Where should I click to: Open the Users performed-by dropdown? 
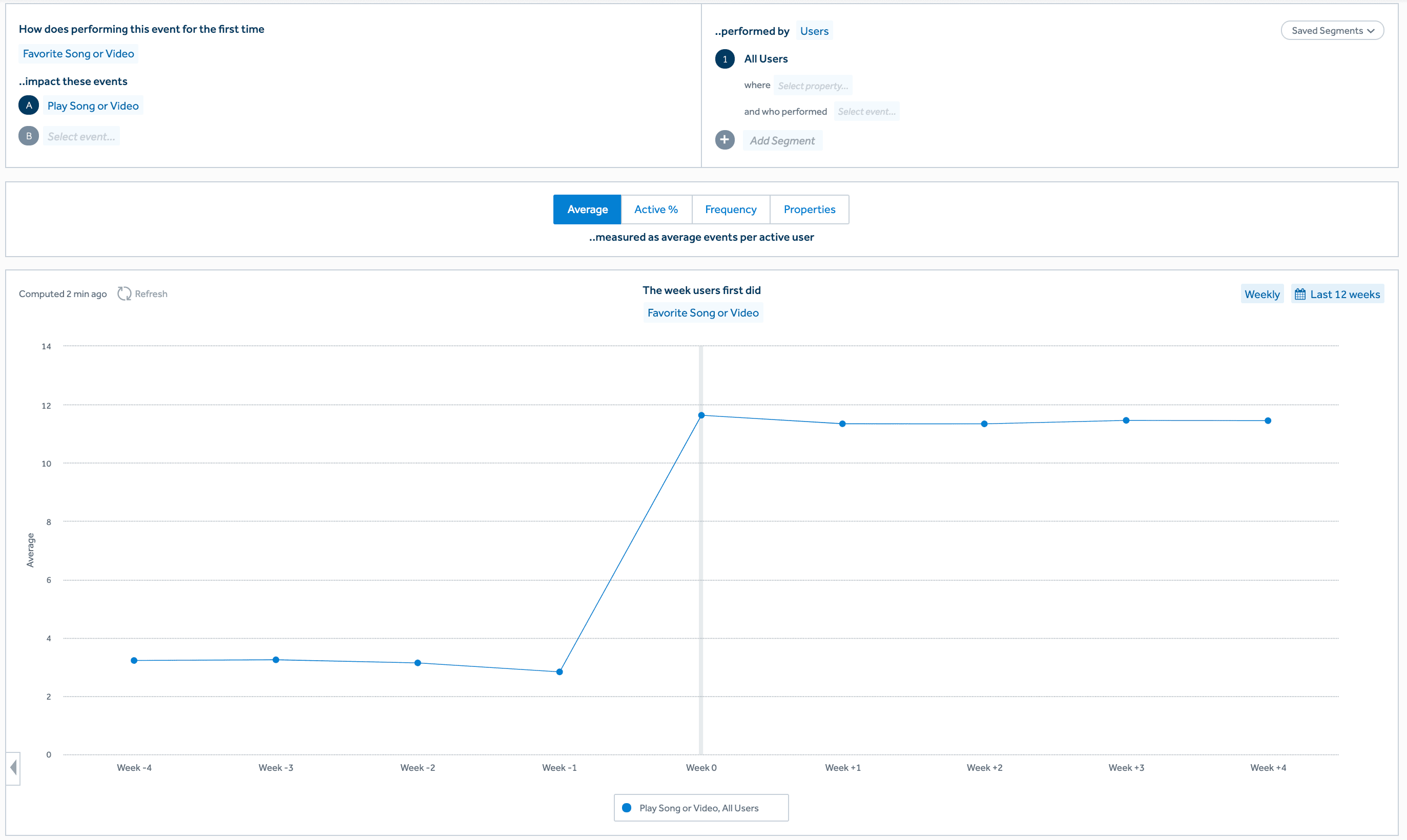coord(814,31)
